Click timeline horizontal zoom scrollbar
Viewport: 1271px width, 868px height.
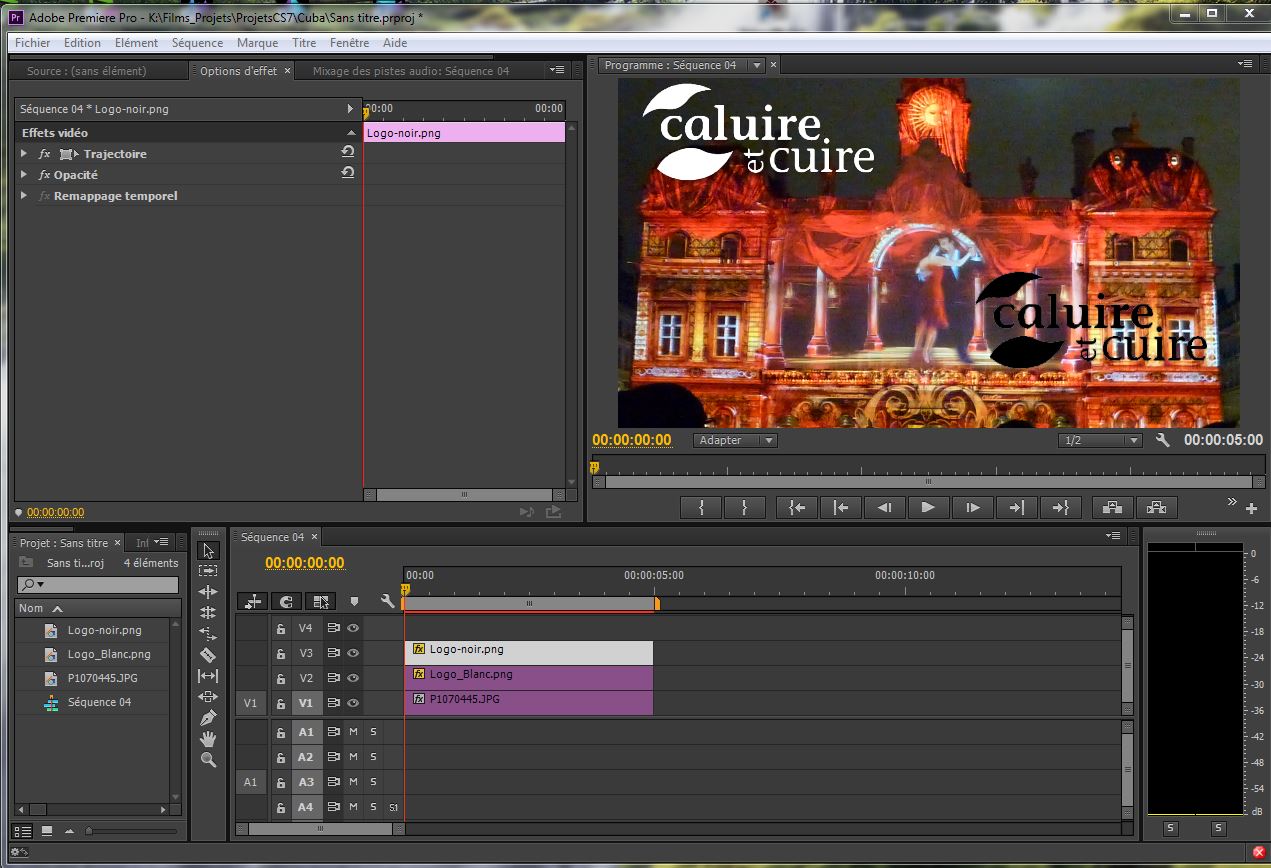tap(320, 829)
